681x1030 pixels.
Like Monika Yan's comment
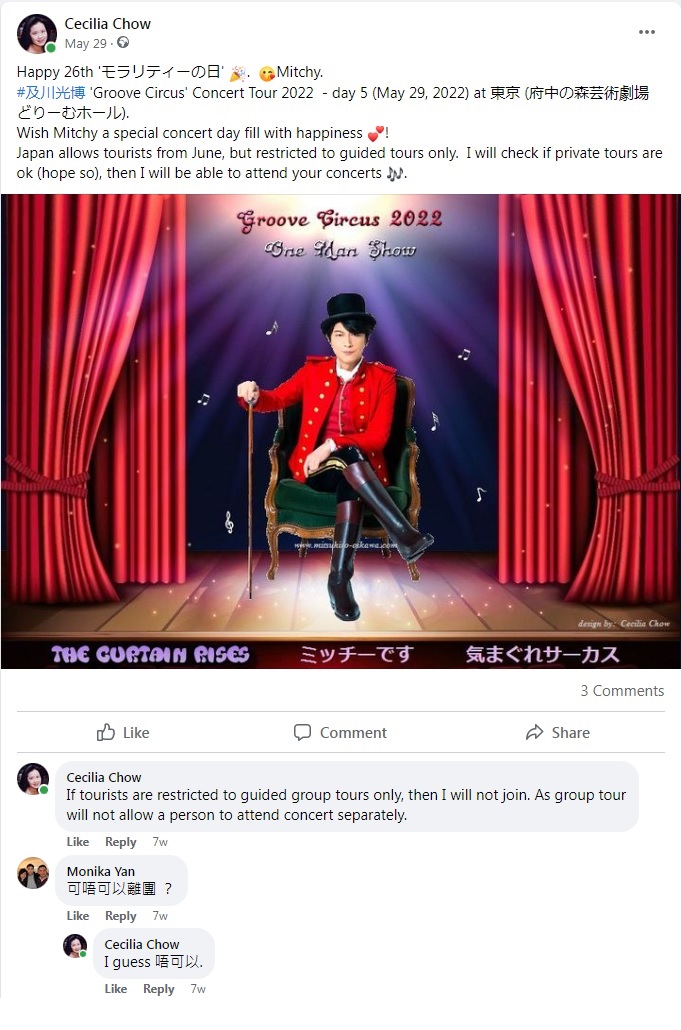(x=77, y=916)
